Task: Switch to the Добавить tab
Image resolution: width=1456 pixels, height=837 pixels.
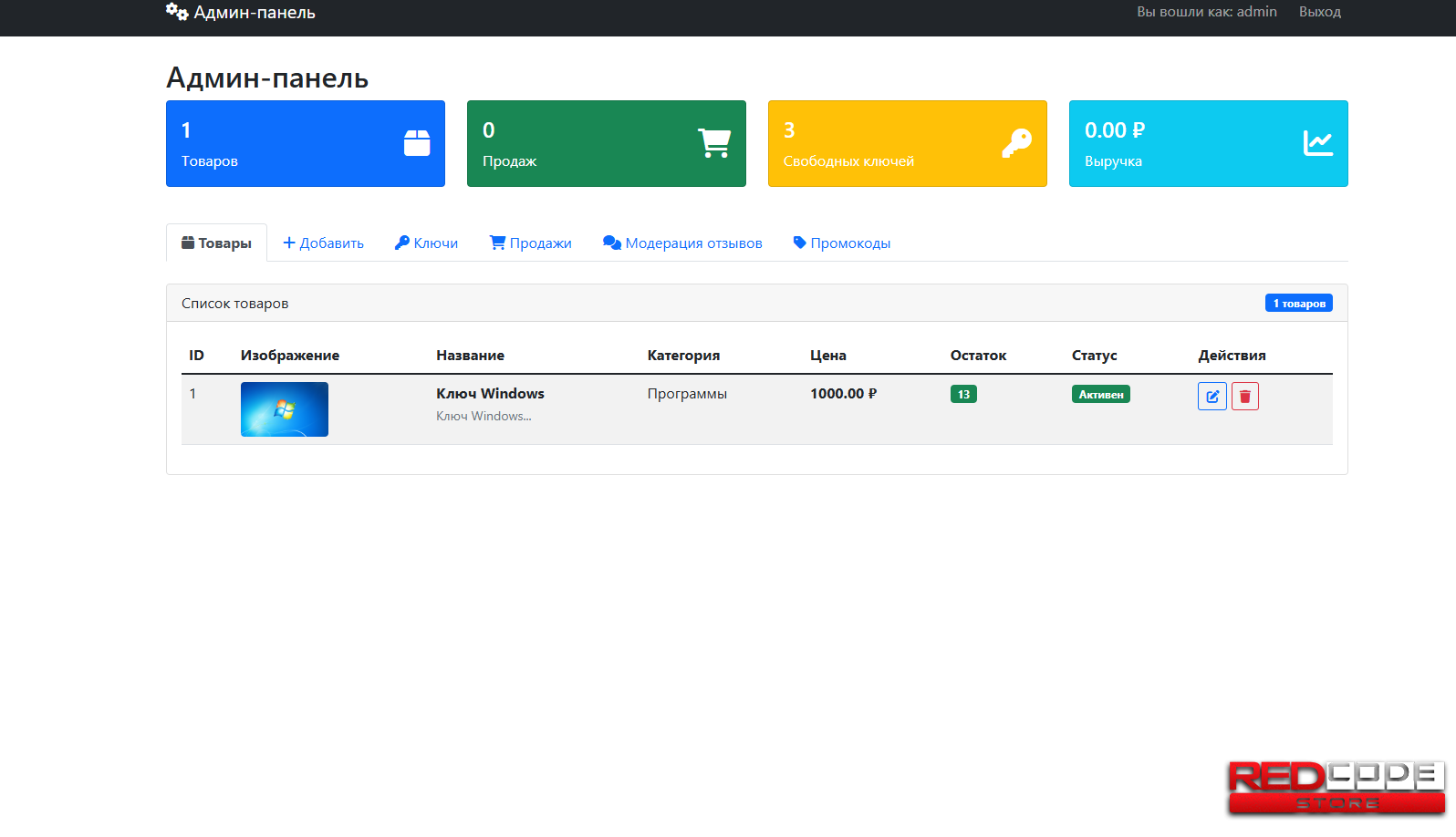Action: pos(323,243)
